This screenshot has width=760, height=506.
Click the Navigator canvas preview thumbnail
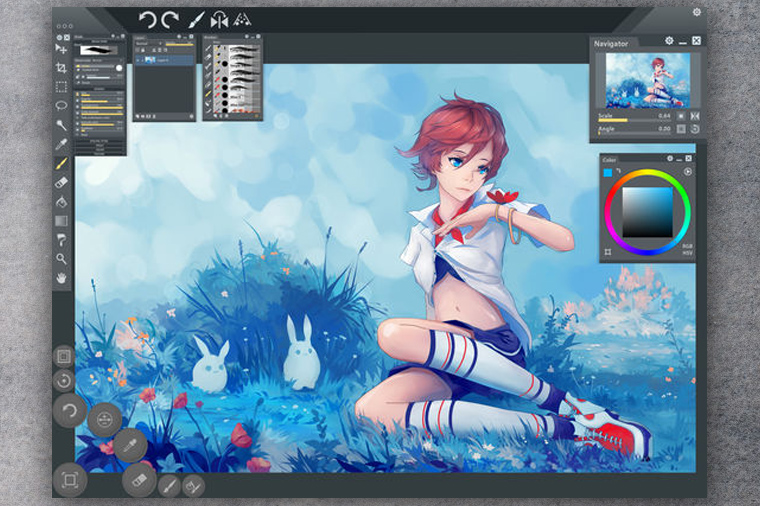coord(648,80)
